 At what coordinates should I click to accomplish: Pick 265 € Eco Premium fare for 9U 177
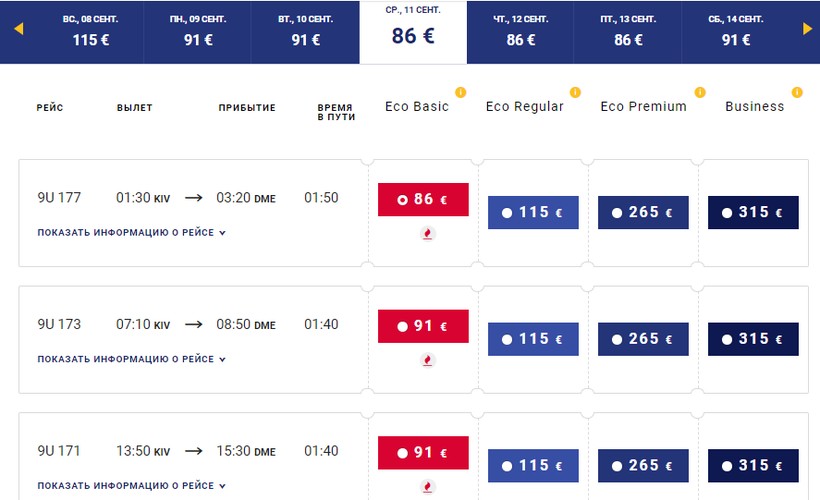[x=643, y=212]
